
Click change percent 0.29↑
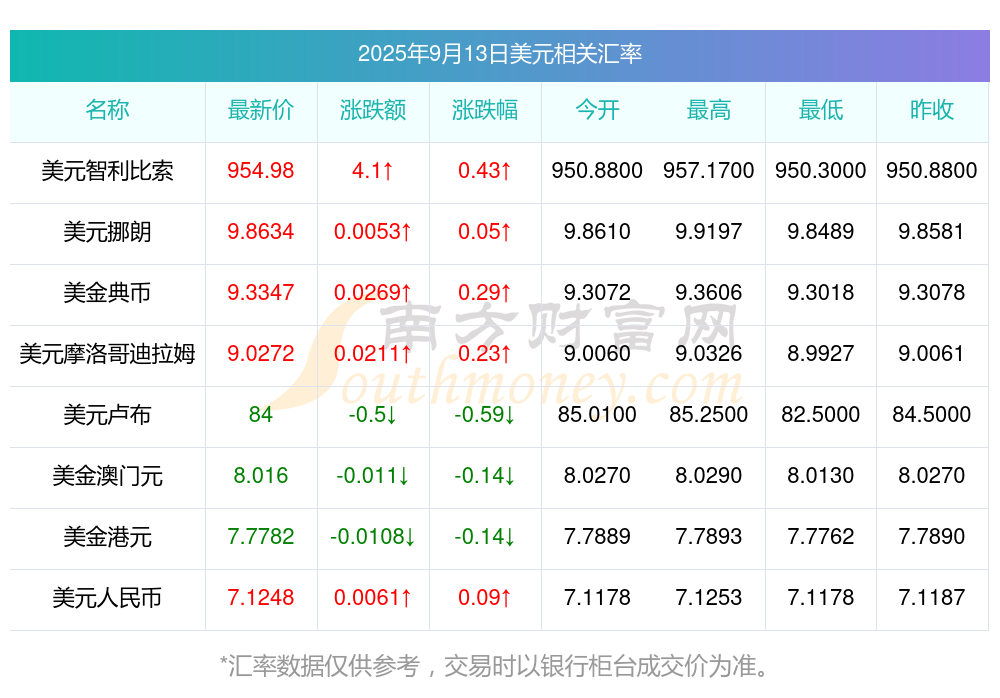(x=485, y=292)
